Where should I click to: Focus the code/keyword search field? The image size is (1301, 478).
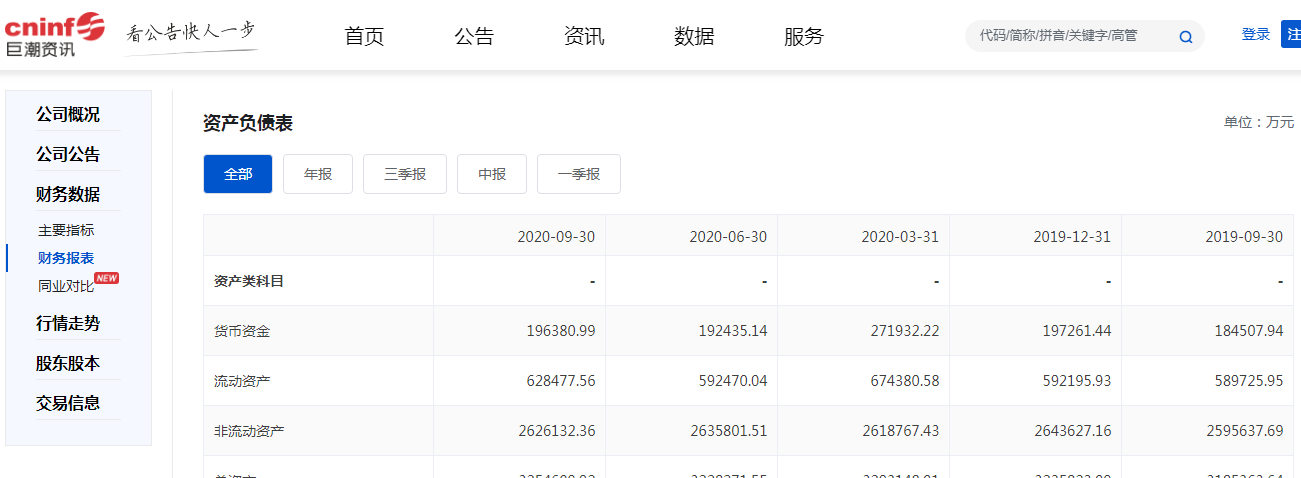1070,36
